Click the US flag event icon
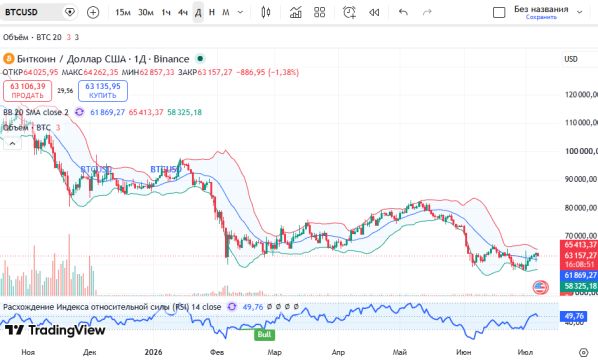 pos(540,287)
